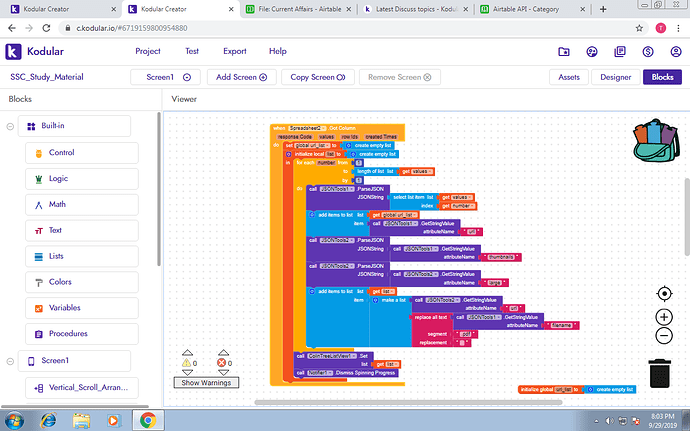690x431 pixels.
Task: Collapse the Screen1 component tree
Action: (10, 361)
